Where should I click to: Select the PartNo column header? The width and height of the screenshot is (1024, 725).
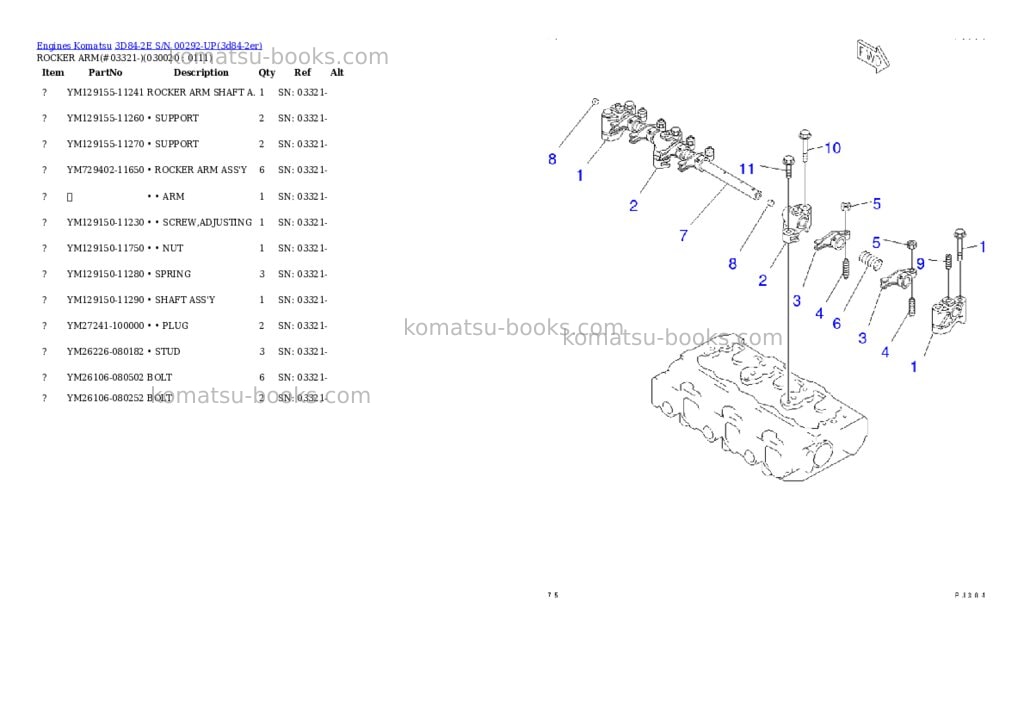coord(105,72)
